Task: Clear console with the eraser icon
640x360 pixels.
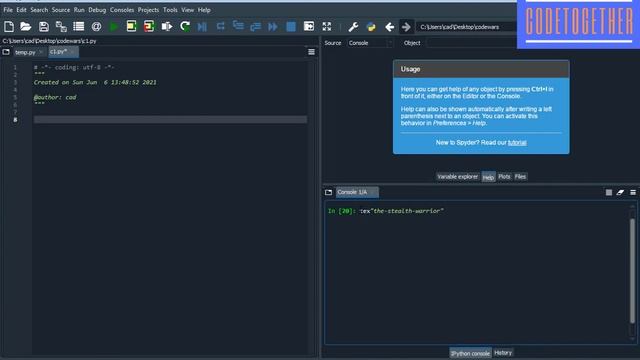Action: tap(620, 192)
